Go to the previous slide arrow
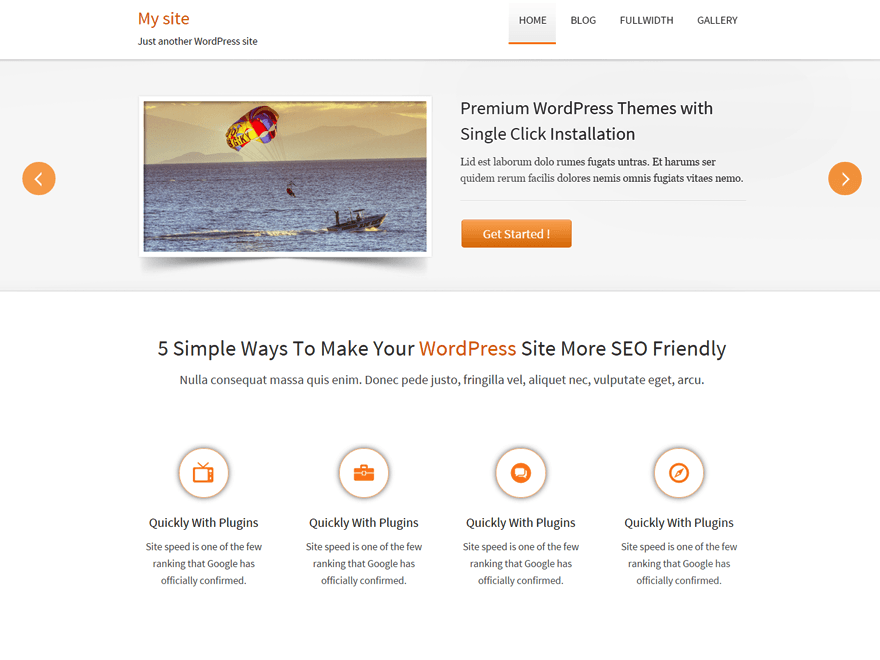This screenshot has height=660, width=880. tap(39, 178)
